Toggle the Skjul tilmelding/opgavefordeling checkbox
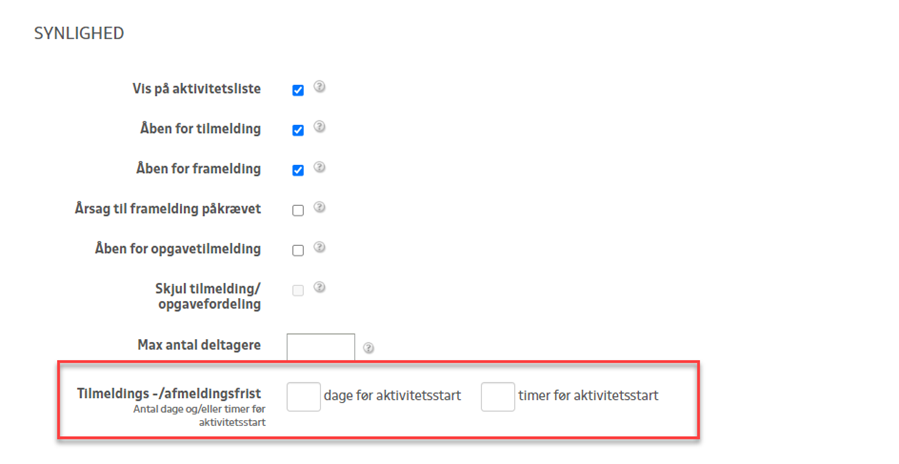Image resolution: width=899 pixels, height=464 pixels. click(298, 291)
